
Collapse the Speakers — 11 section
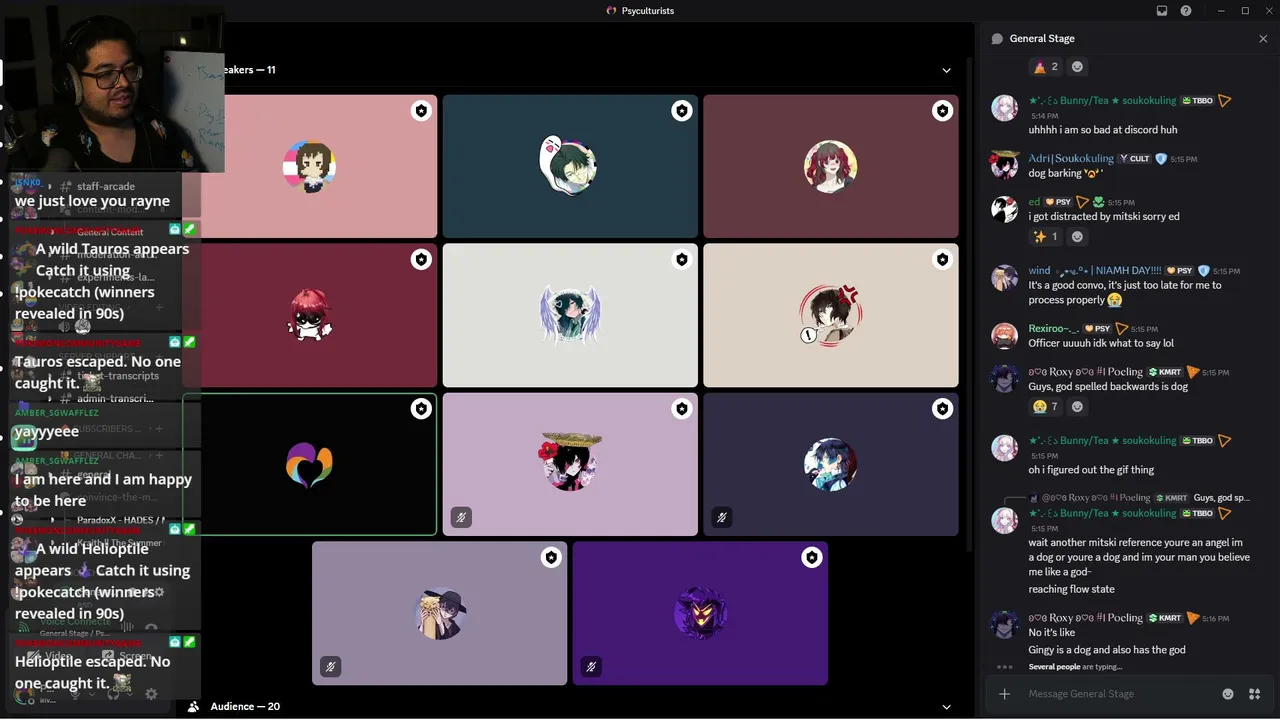[x=946, y=70]
